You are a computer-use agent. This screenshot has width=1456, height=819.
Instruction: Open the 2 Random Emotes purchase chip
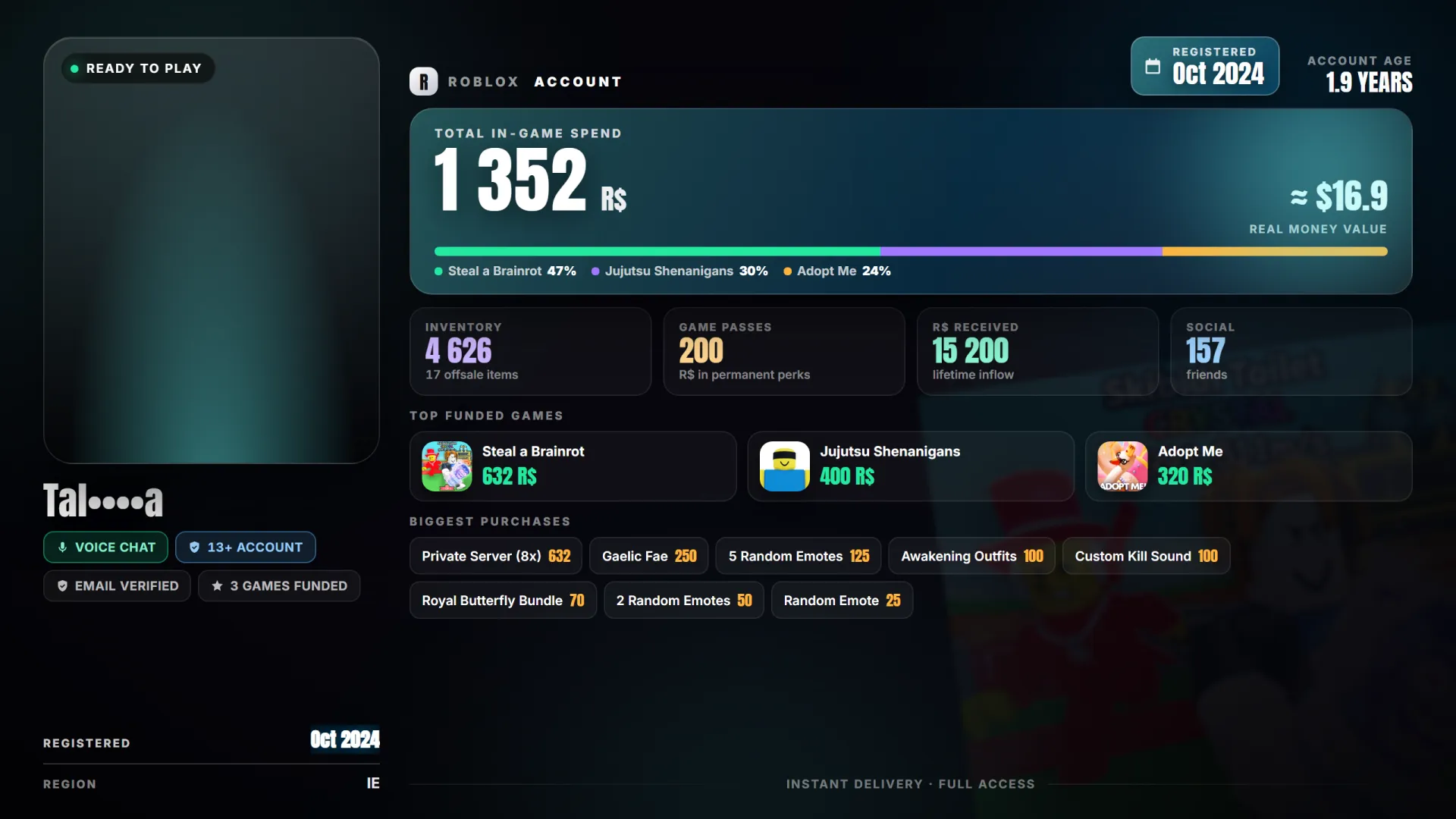click(684, 601)
